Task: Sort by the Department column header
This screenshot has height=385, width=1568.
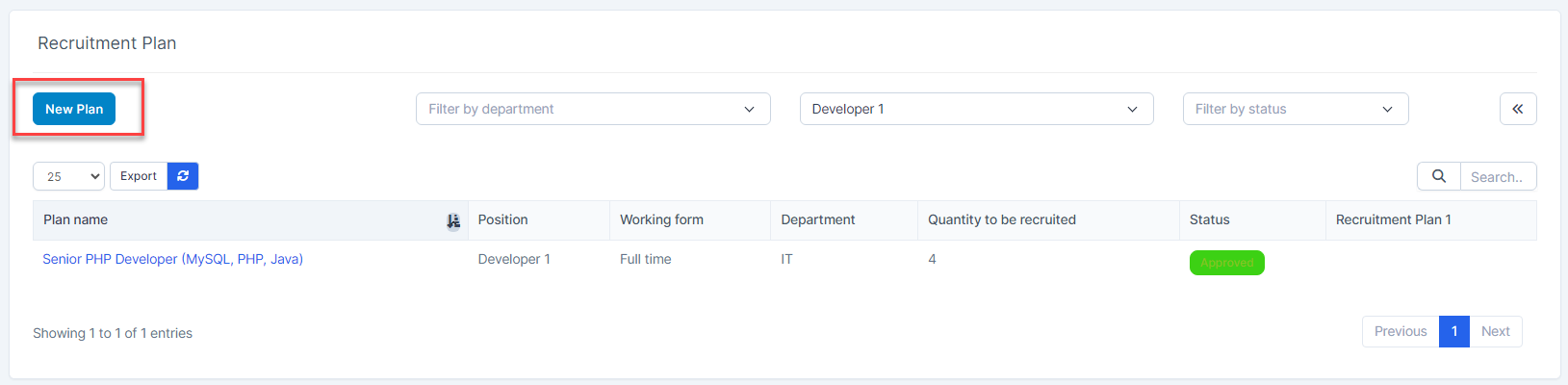Action: tap(817, 219)
